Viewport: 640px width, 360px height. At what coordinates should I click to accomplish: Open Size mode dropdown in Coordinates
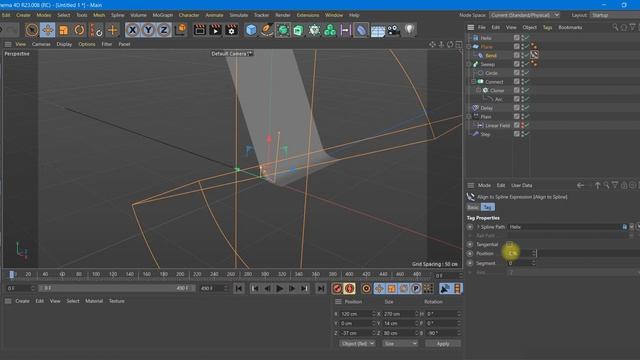(x=400, y=344)
